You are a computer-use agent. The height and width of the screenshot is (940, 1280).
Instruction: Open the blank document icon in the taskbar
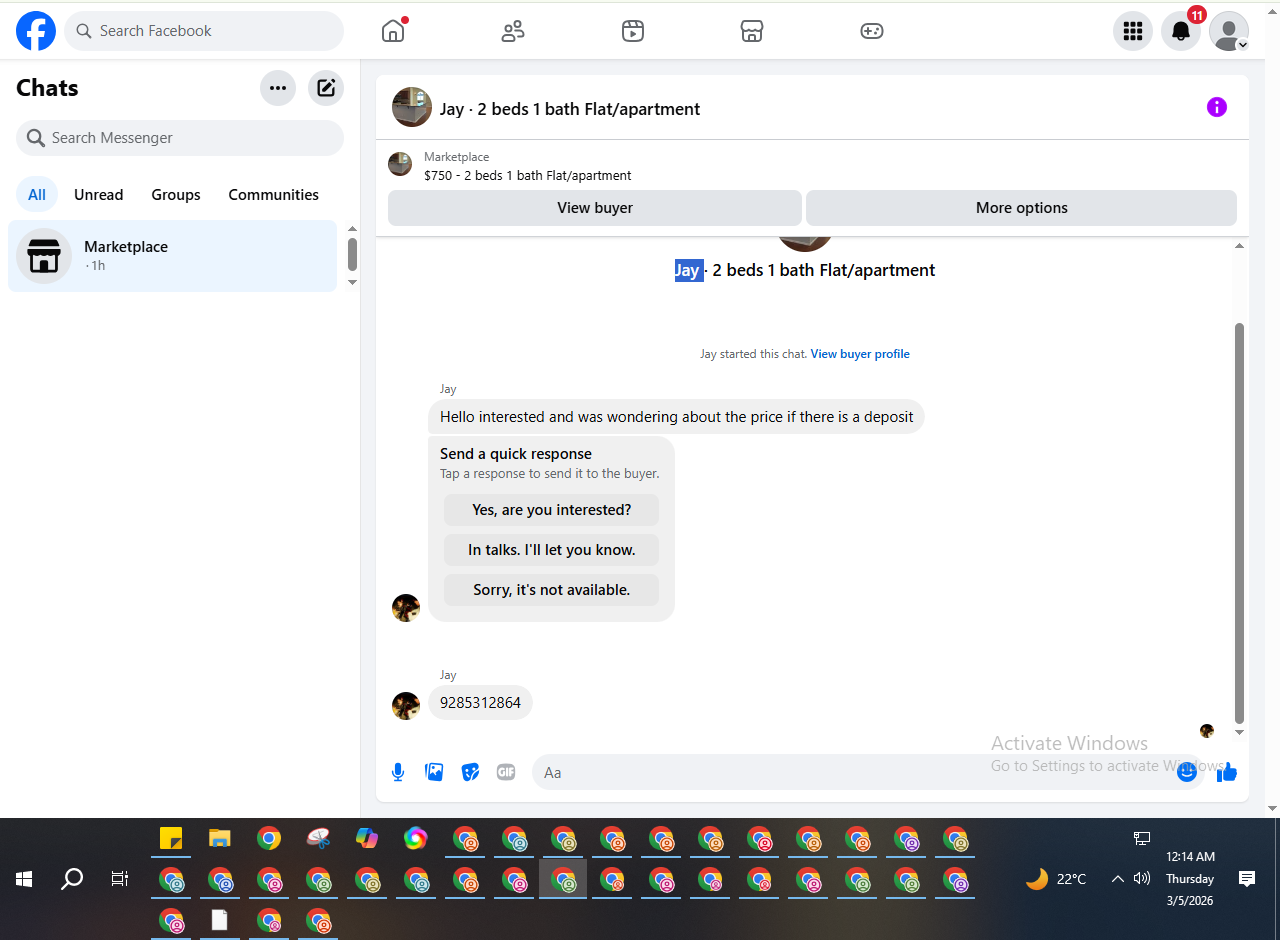click(x=220, y=920)
